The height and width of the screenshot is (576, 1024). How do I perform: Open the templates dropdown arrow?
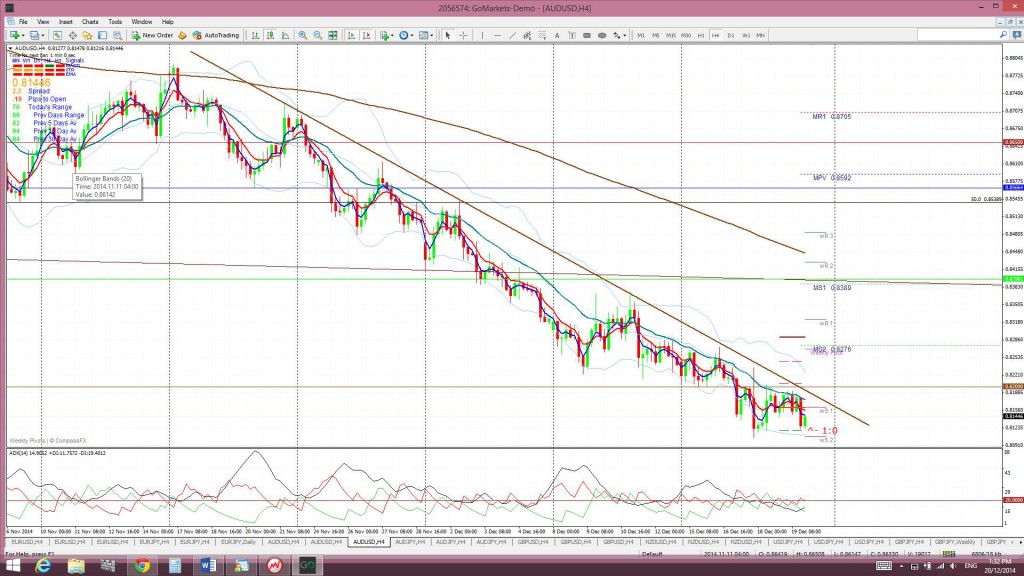pos(432,35)
